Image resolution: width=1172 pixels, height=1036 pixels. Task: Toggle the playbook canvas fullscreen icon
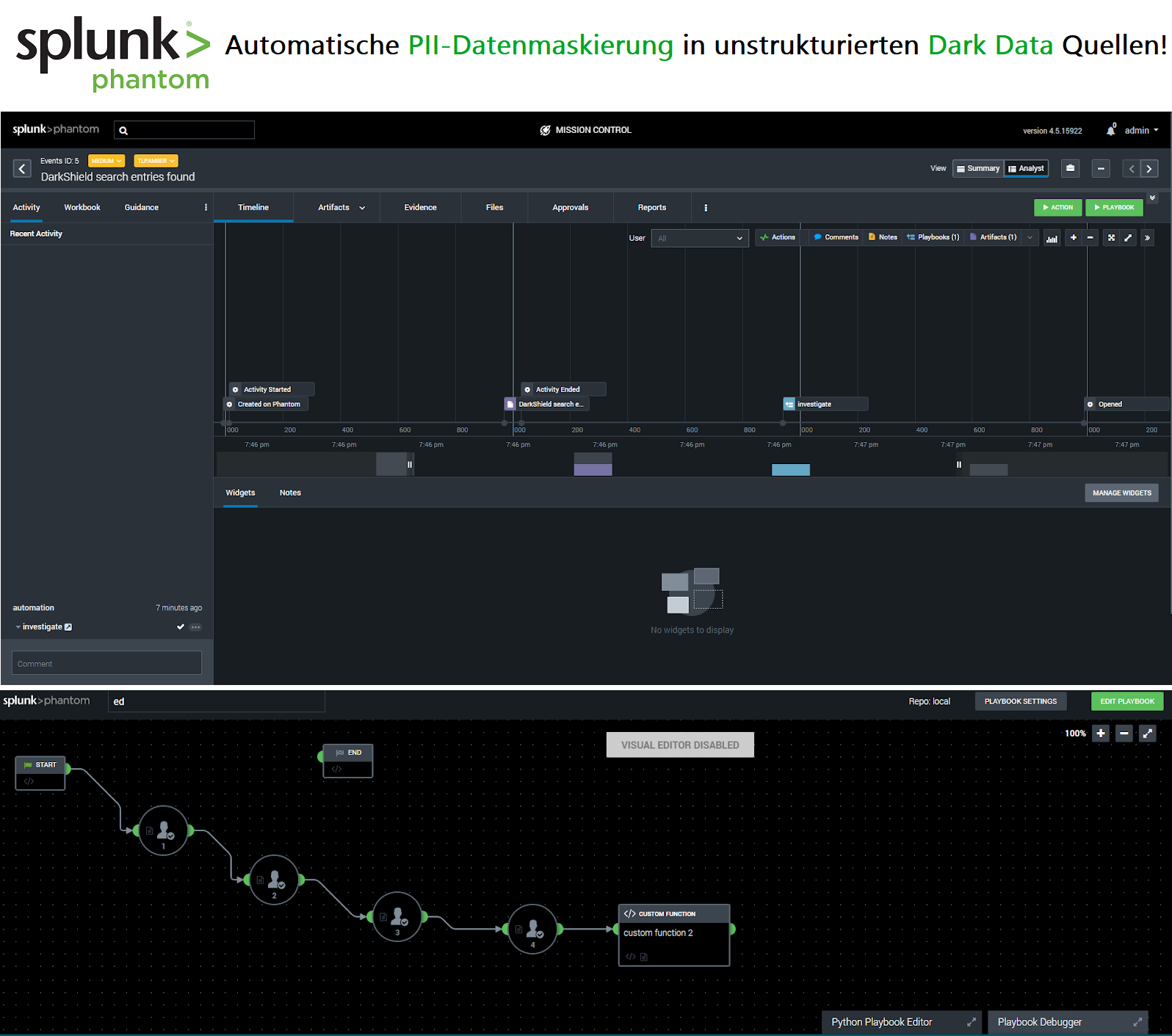tap(1148, 733)
